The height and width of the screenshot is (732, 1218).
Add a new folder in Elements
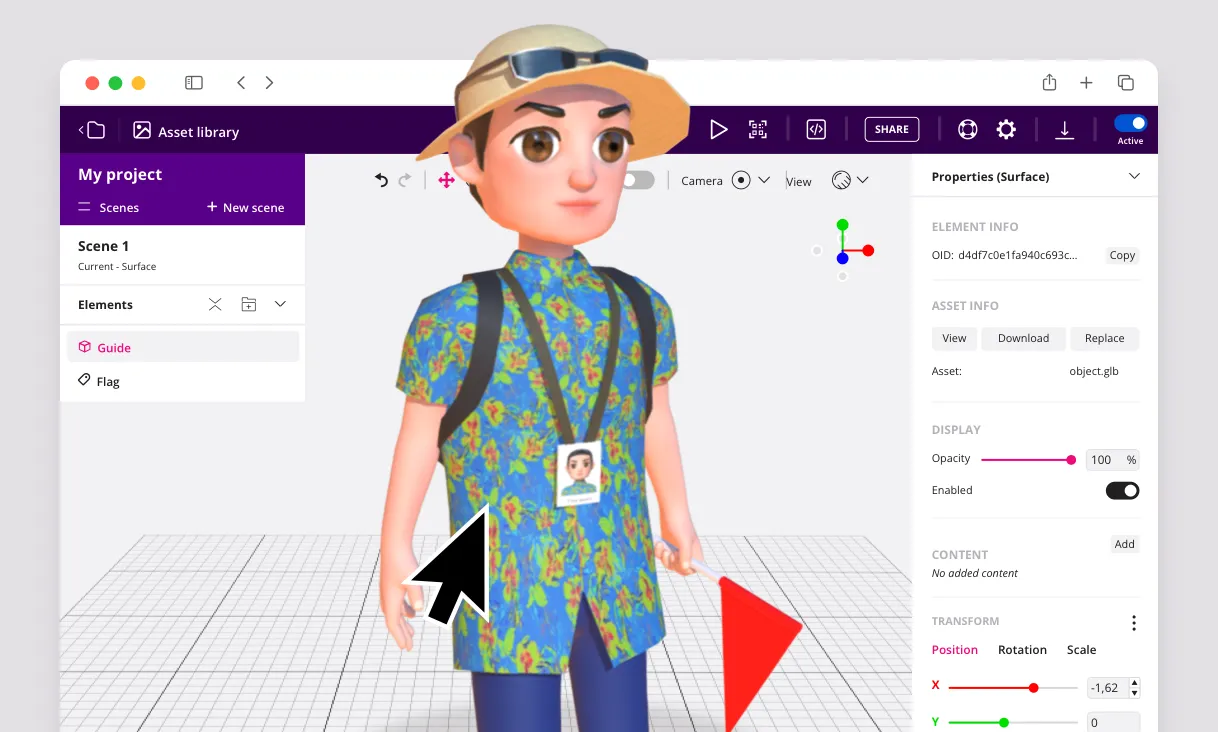tap(249, 304)
